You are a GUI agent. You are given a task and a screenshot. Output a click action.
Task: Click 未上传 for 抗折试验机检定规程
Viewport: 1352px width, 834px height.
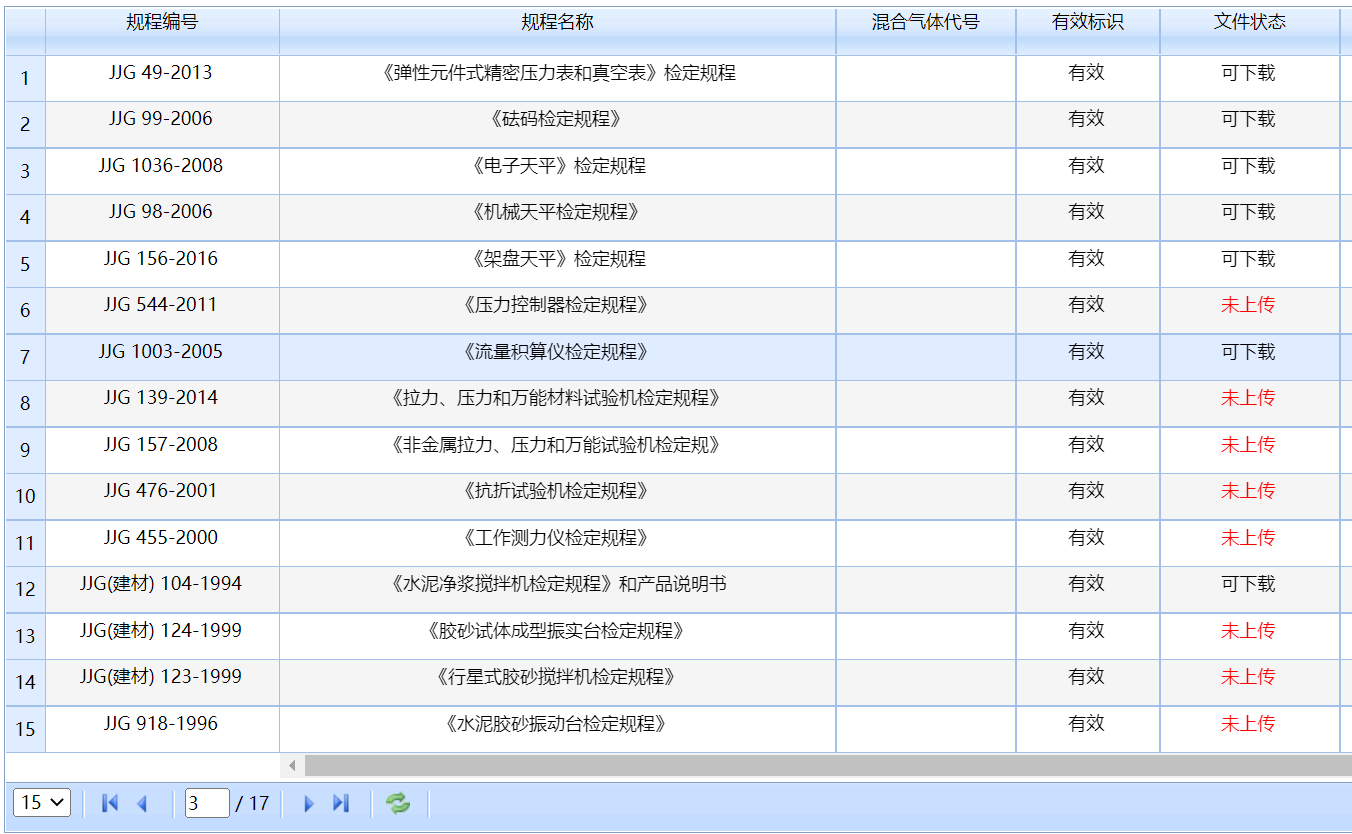(1248, 491)
